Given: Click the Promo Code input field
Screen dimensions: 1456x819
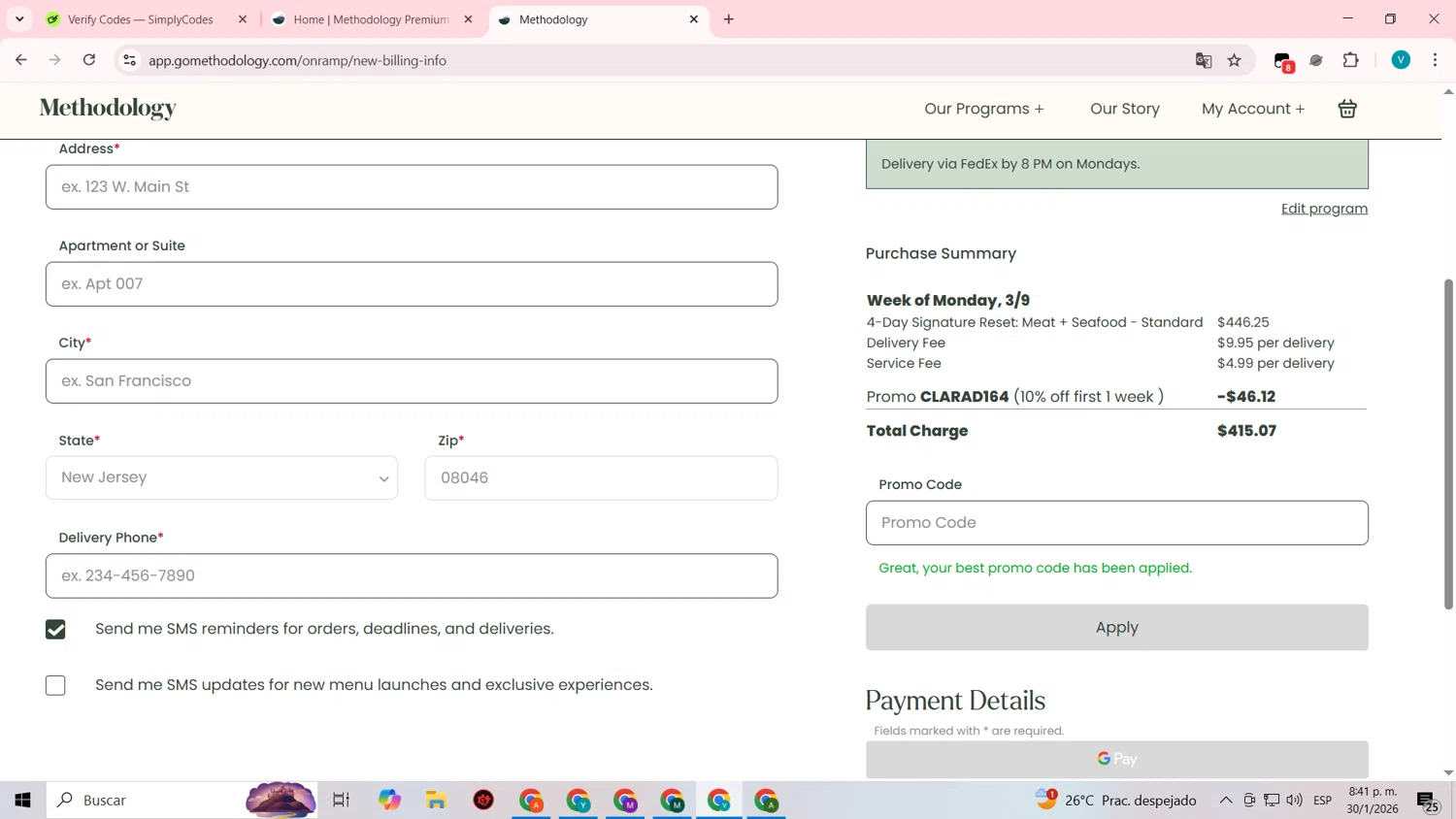Looking at the screenshot, I should click(1116, 523).
